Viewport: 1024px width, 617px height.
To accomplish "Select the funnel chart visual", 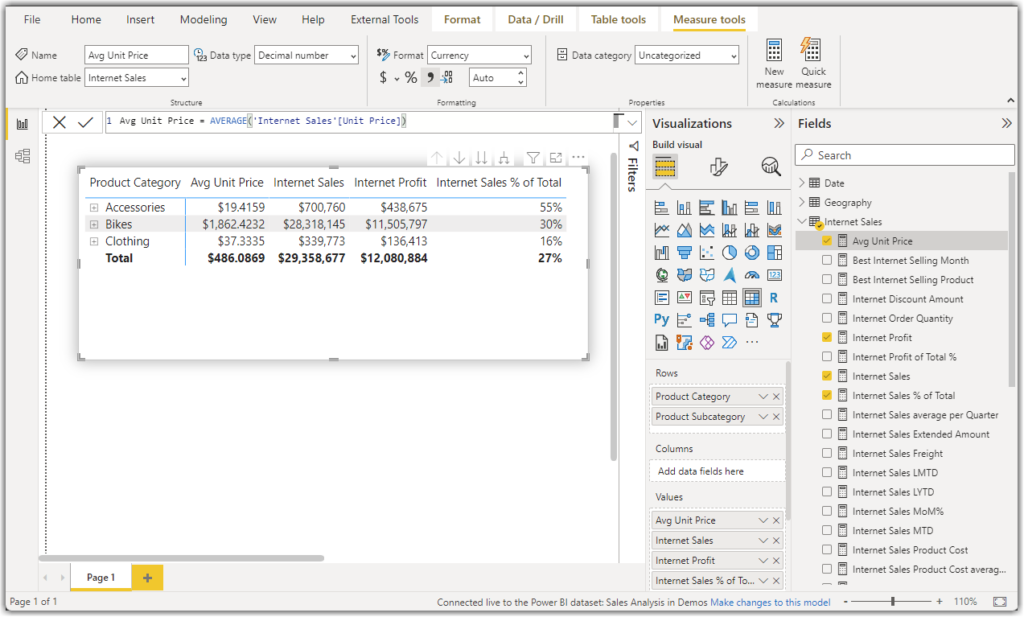I will [x=684, y=253].
